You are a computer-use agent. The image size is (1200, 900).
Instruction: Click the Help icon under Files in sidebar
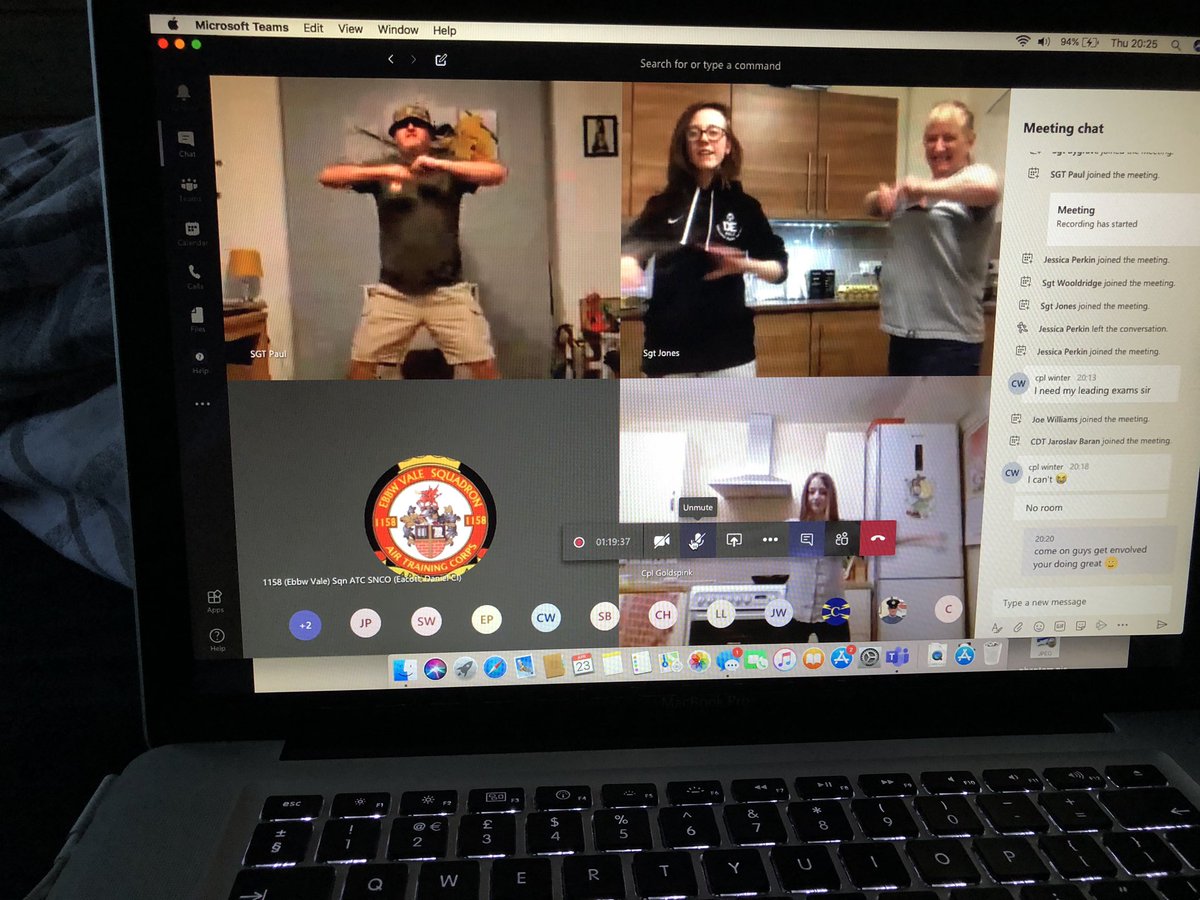click(x=200, y=361)
